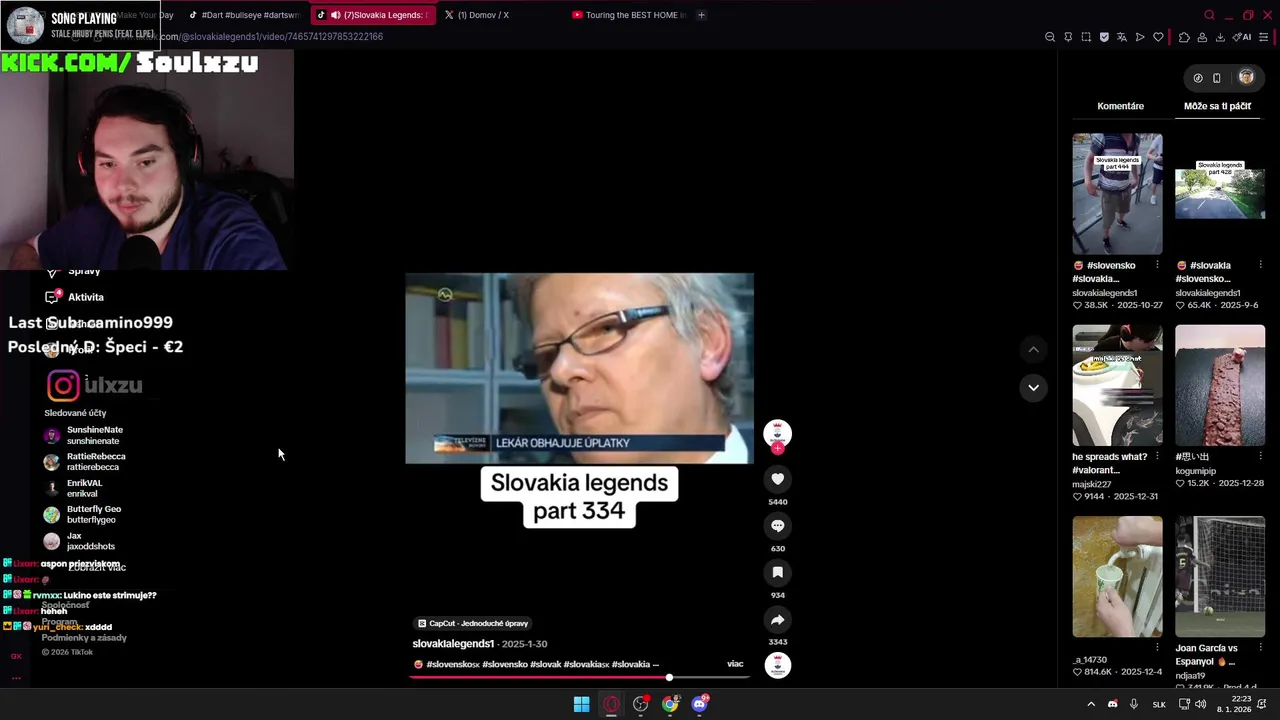This screenshot has height=720, width=1280.
Task: Bookmark the video with the save icon
Action: click(x=777, y=572)
